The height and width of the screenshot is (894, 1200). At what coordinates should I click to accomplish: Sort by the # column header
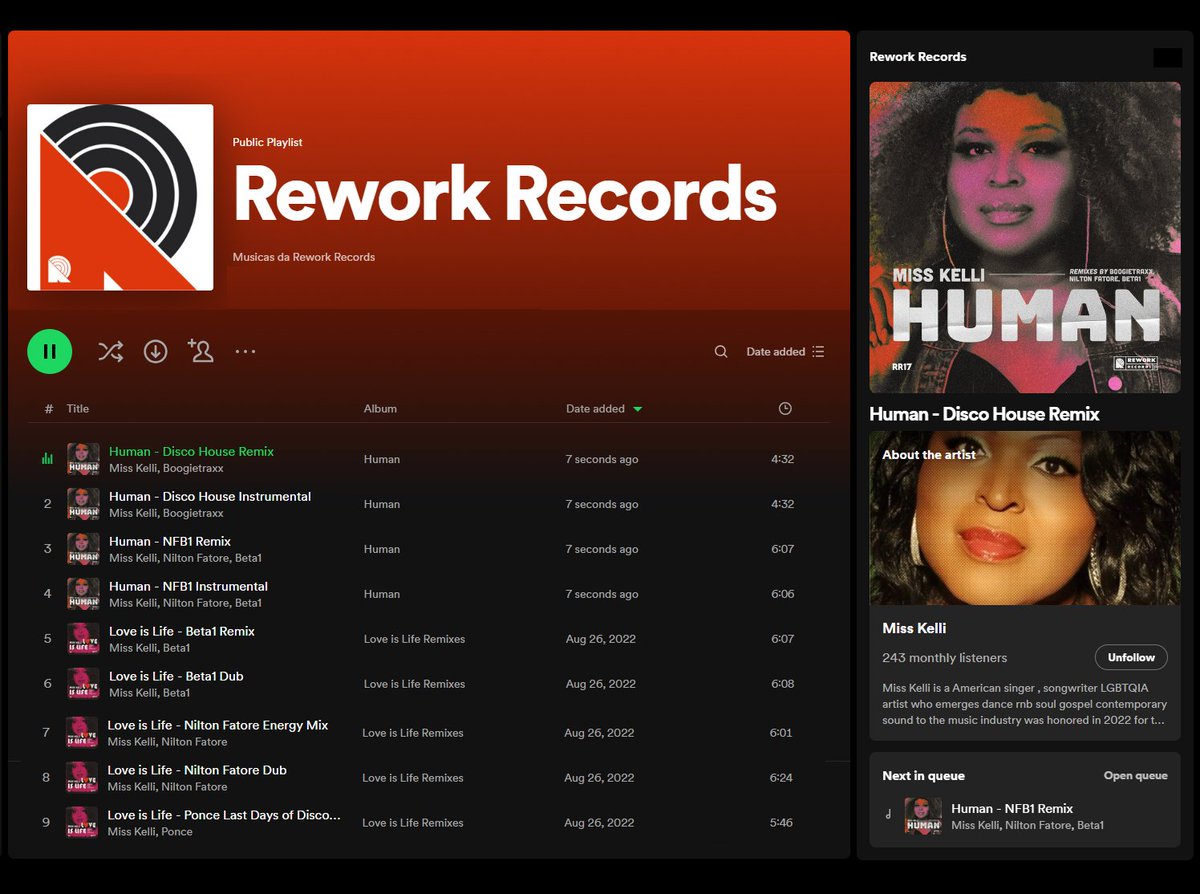(x=49, y=409)
